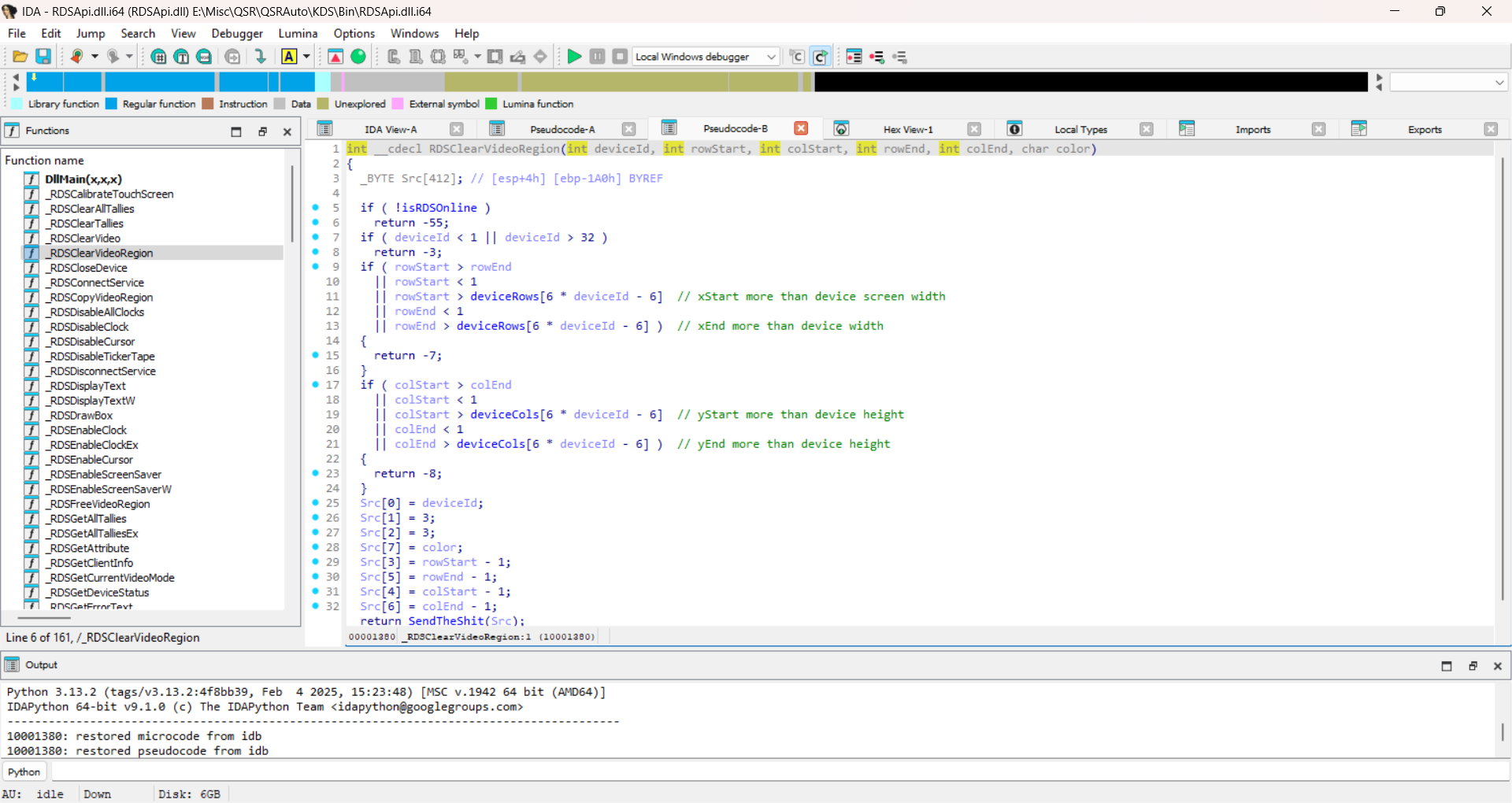Click the Jump back arrow icon
This screenshot has height=803, width=1512.
click(x=76, y=57)
